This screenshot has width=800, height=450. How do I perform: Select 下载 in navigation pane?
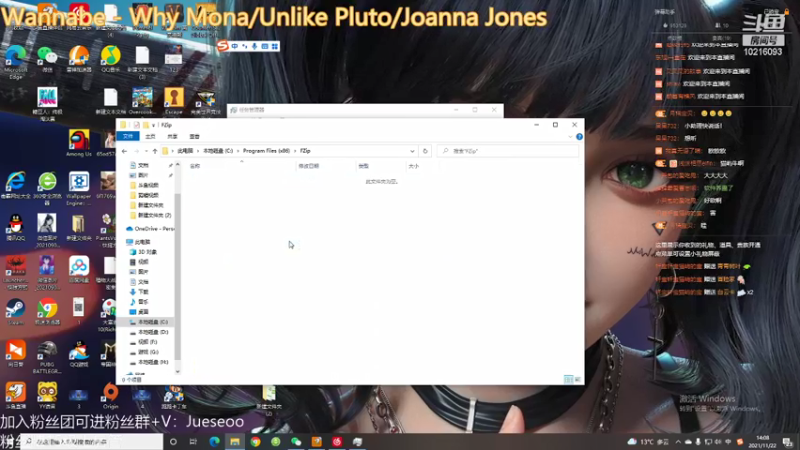[x=139, y=292]
